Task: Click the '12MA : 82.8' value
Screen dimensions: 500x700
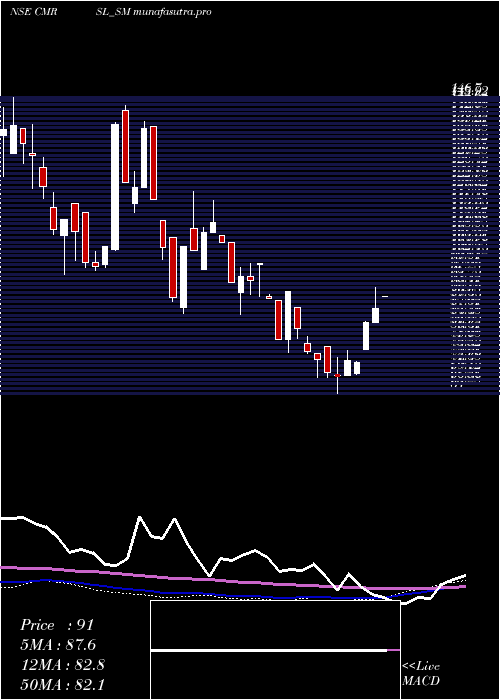Action: [63, 665]
